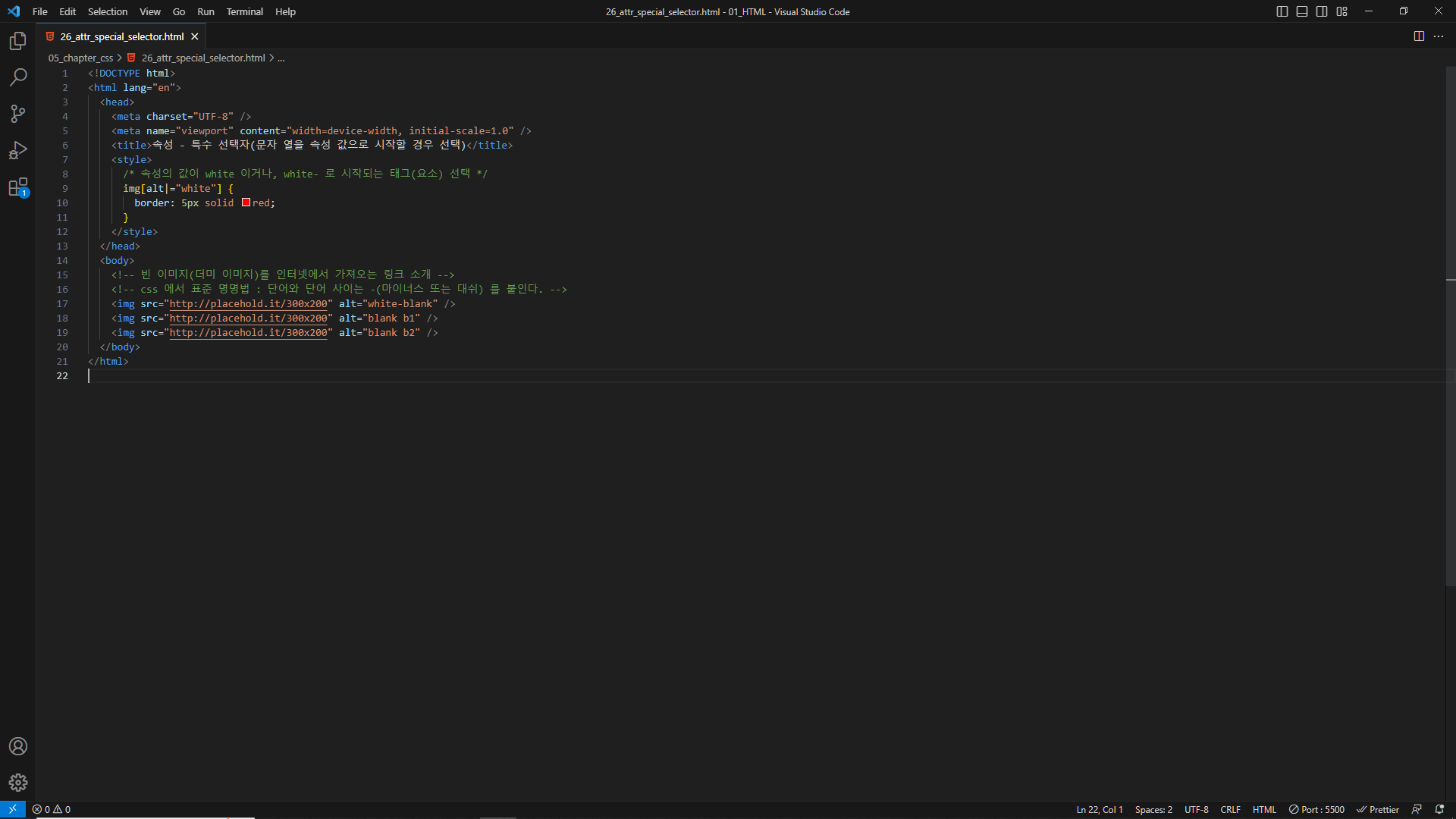Viewport: 1456px width, 819px height.
Task: Open the Source Control view
Action: click(x=18, y=114)
